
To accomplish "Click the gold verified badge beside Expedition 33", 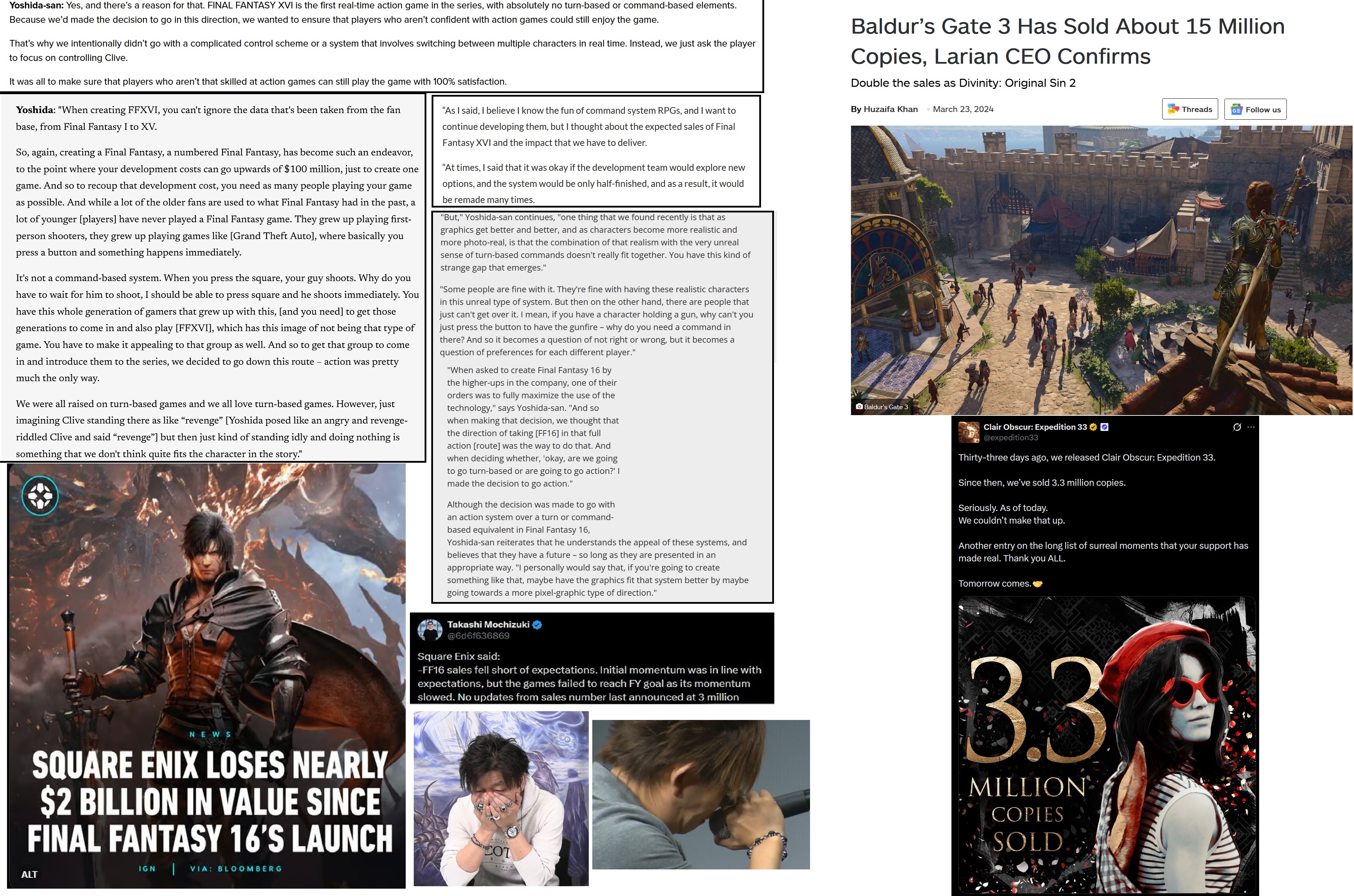I will click(x=1093, y=427).
